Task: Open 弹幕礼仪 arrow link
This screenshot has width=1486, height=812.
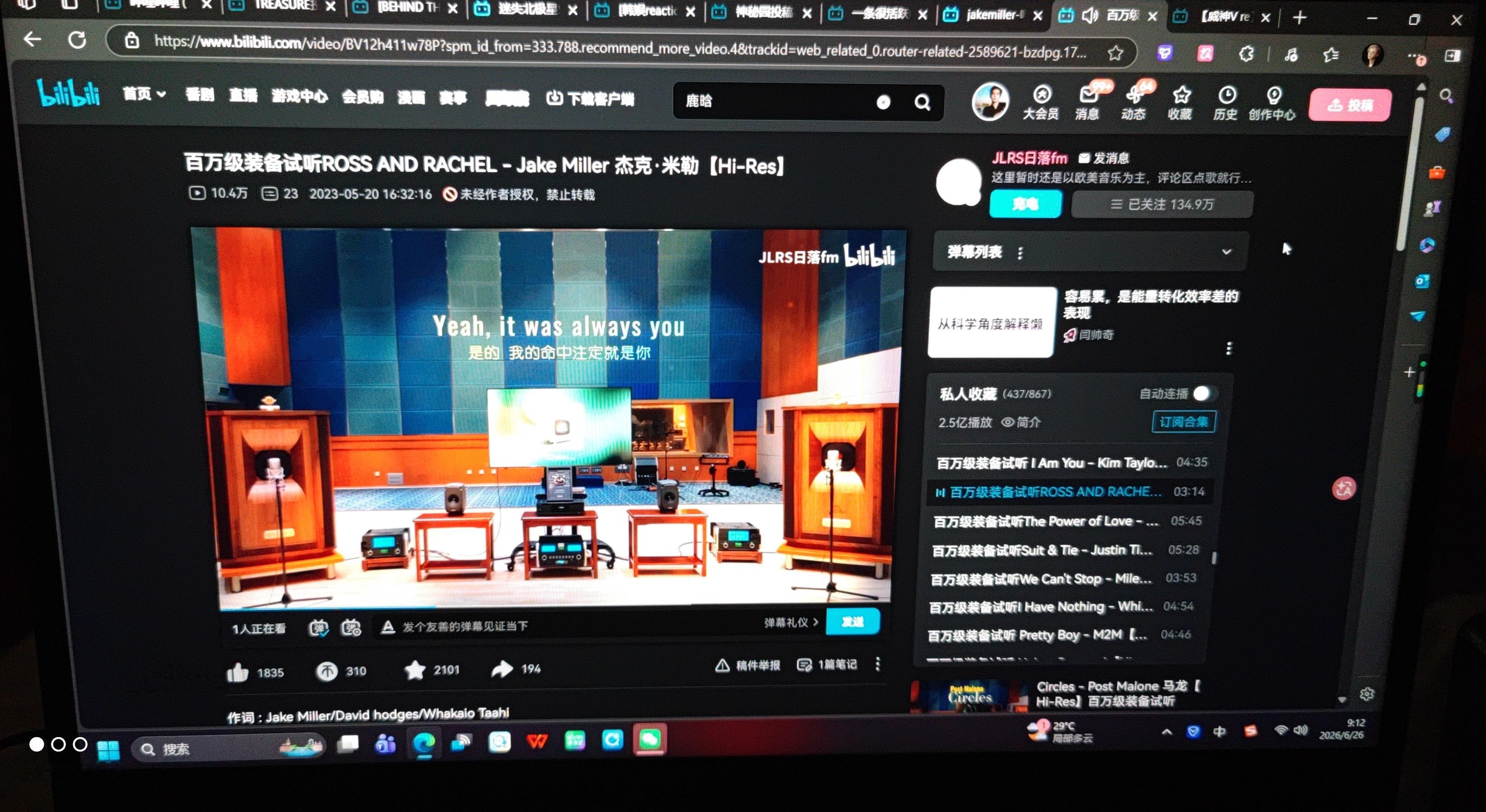Action: [x=791, y=622]
